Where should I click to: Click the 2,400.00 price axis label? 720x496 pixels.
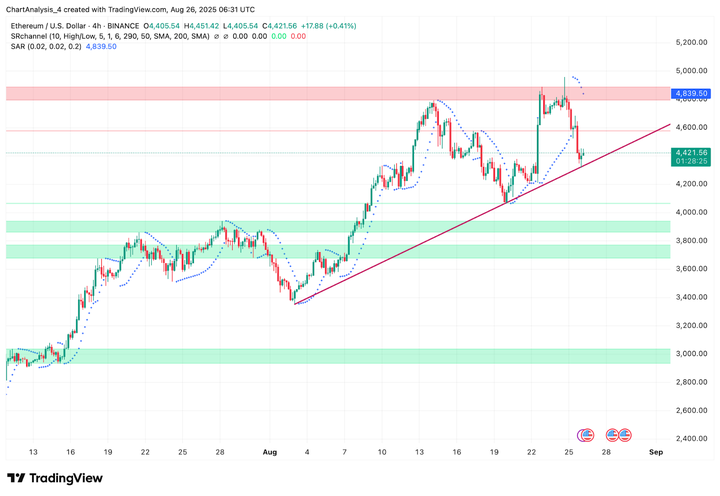691,438
